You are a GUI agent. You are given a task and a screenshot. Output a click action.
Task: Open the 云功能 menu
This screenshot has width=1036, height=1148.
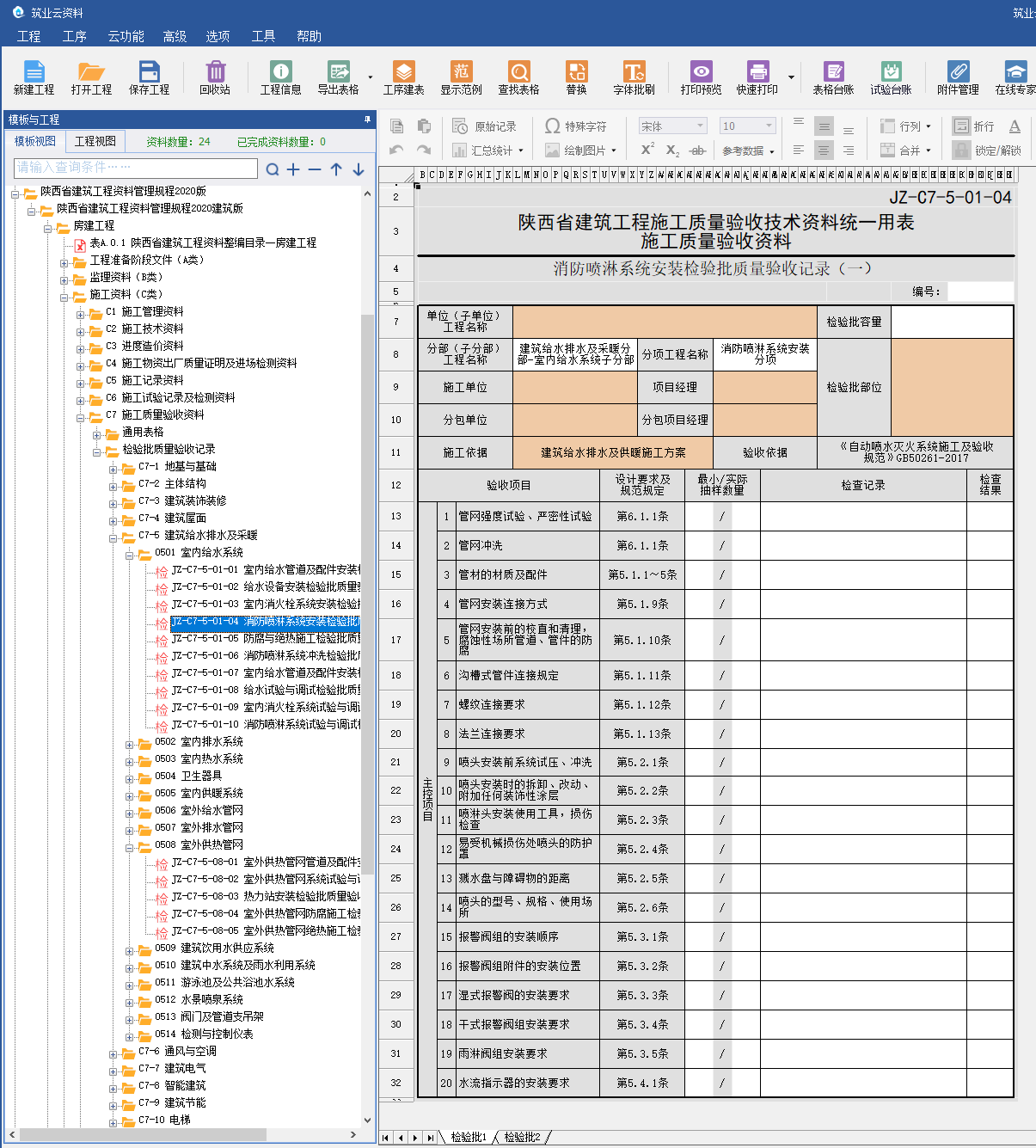126,36
